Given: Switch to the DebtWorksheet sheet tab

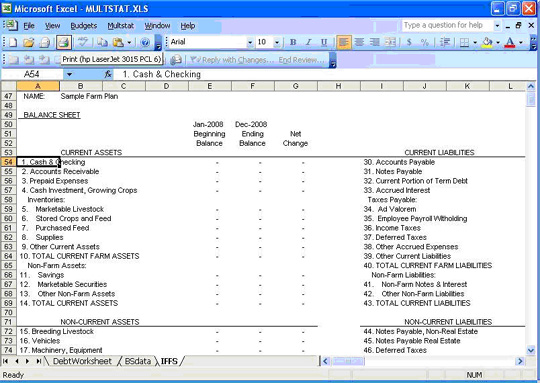Looking at the screenshot, I should (82, 361).
